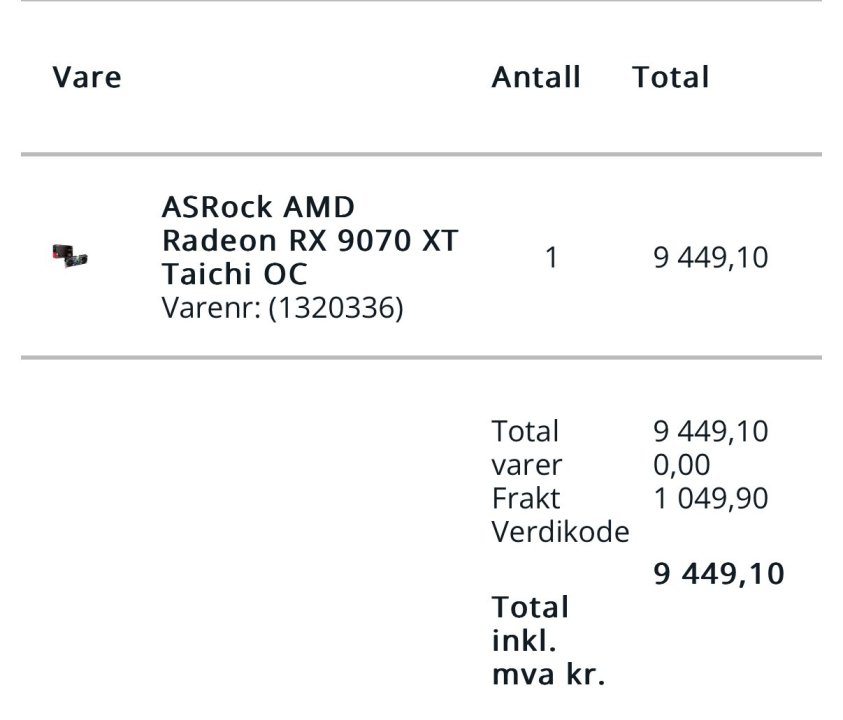
Task: Open the ASRock AMD Radeon RX 9070 XT Taichi OC product name
Action: pos(309,240)
